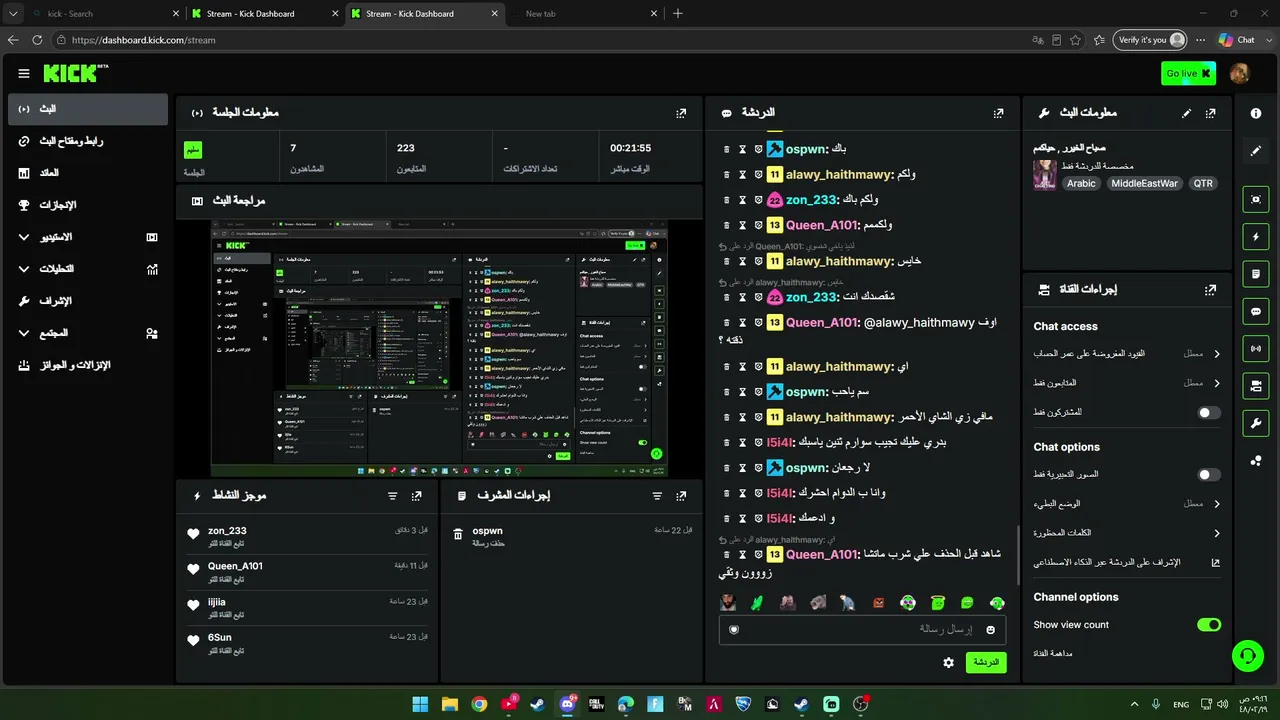The image size is (1280, 720).
Task: Open File Explorer from the taskbar
Action: [x=450, y=704]
